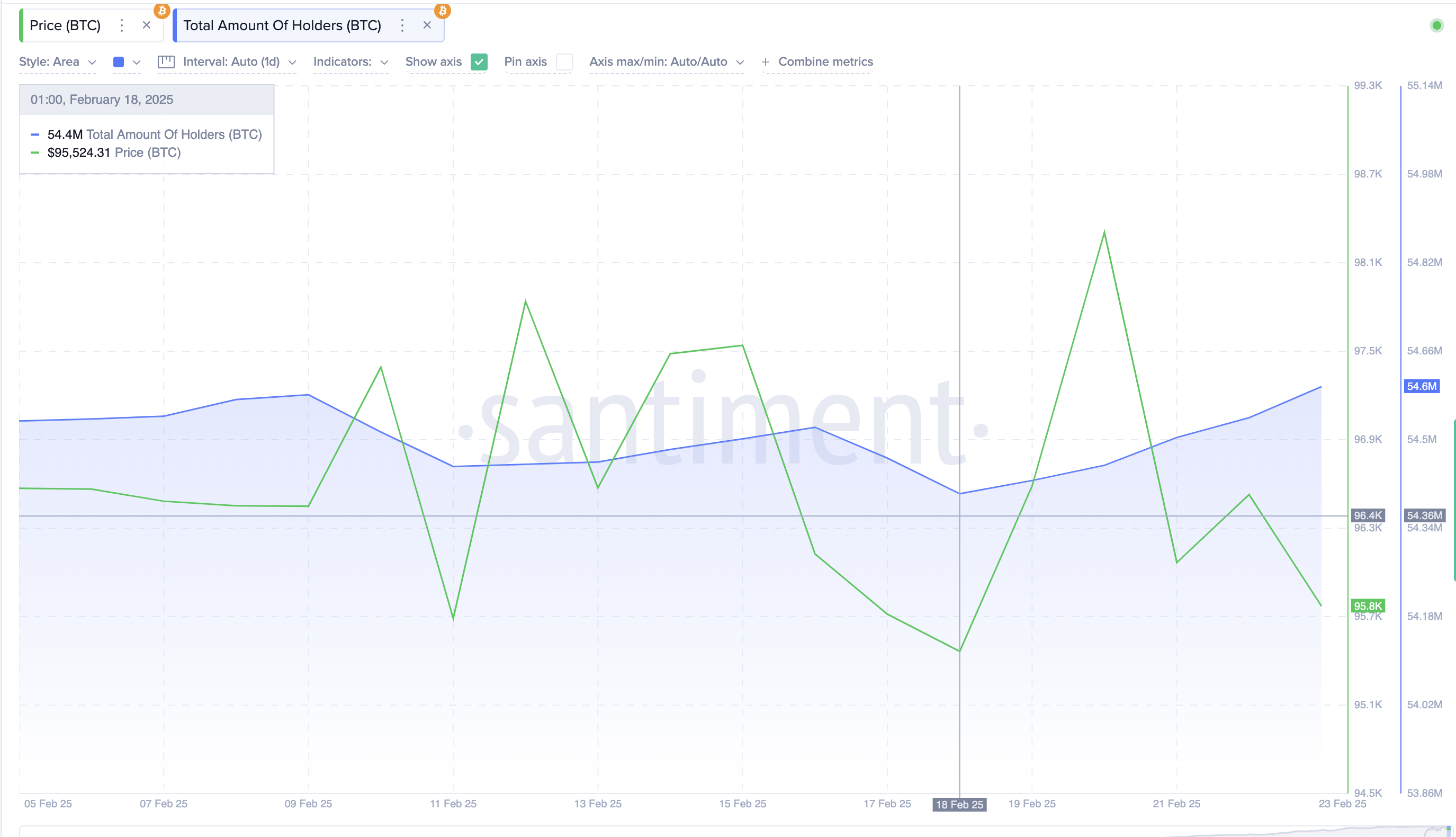
Task: Click the 13 Feb 25 axis label
Action: coord(598,804)
